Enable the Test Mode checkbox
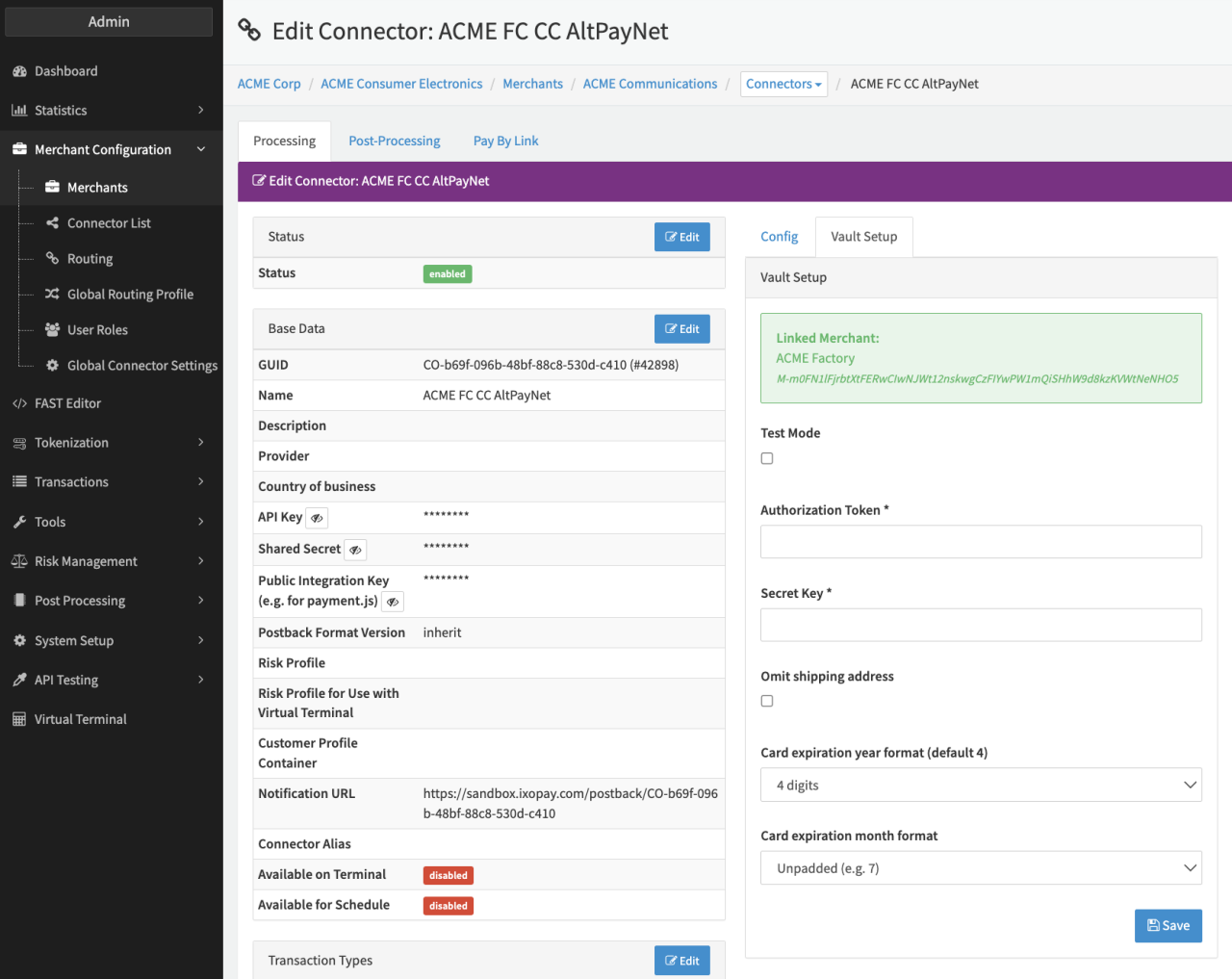The width and height of the screenshot is (1232, 979). pos(767,458)
